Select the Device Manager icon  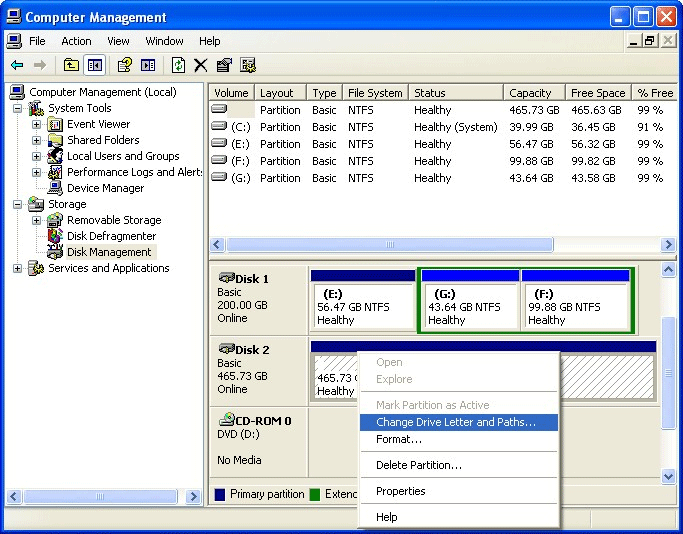point(55,188)
